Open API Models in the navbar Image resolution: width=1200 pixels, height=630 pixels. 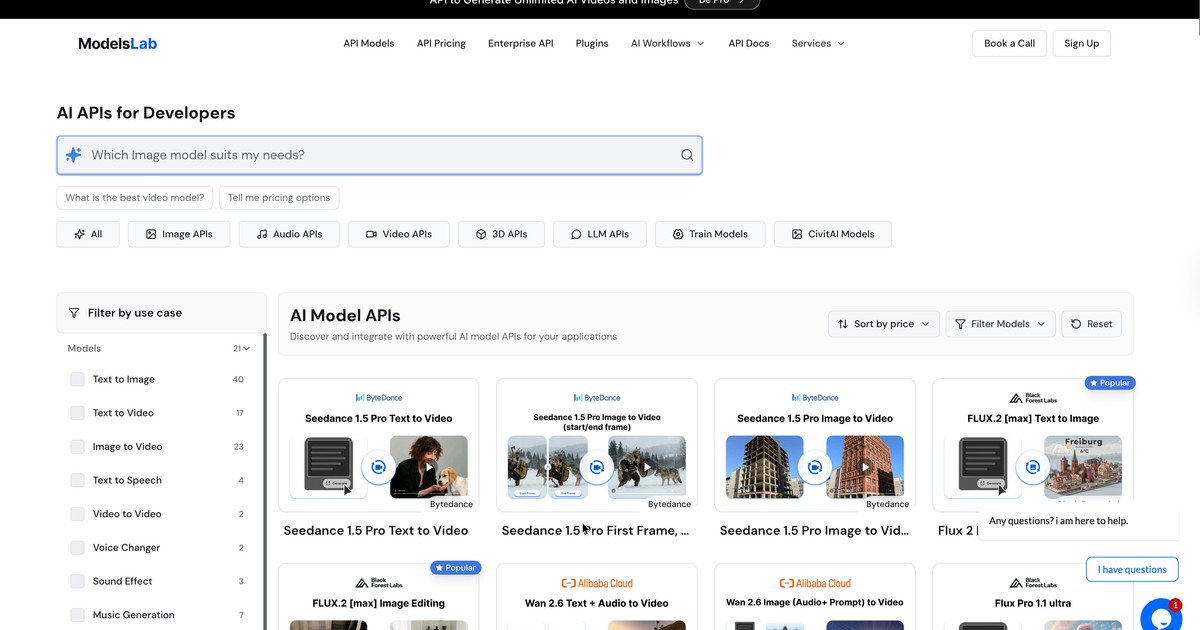[369, 43]
